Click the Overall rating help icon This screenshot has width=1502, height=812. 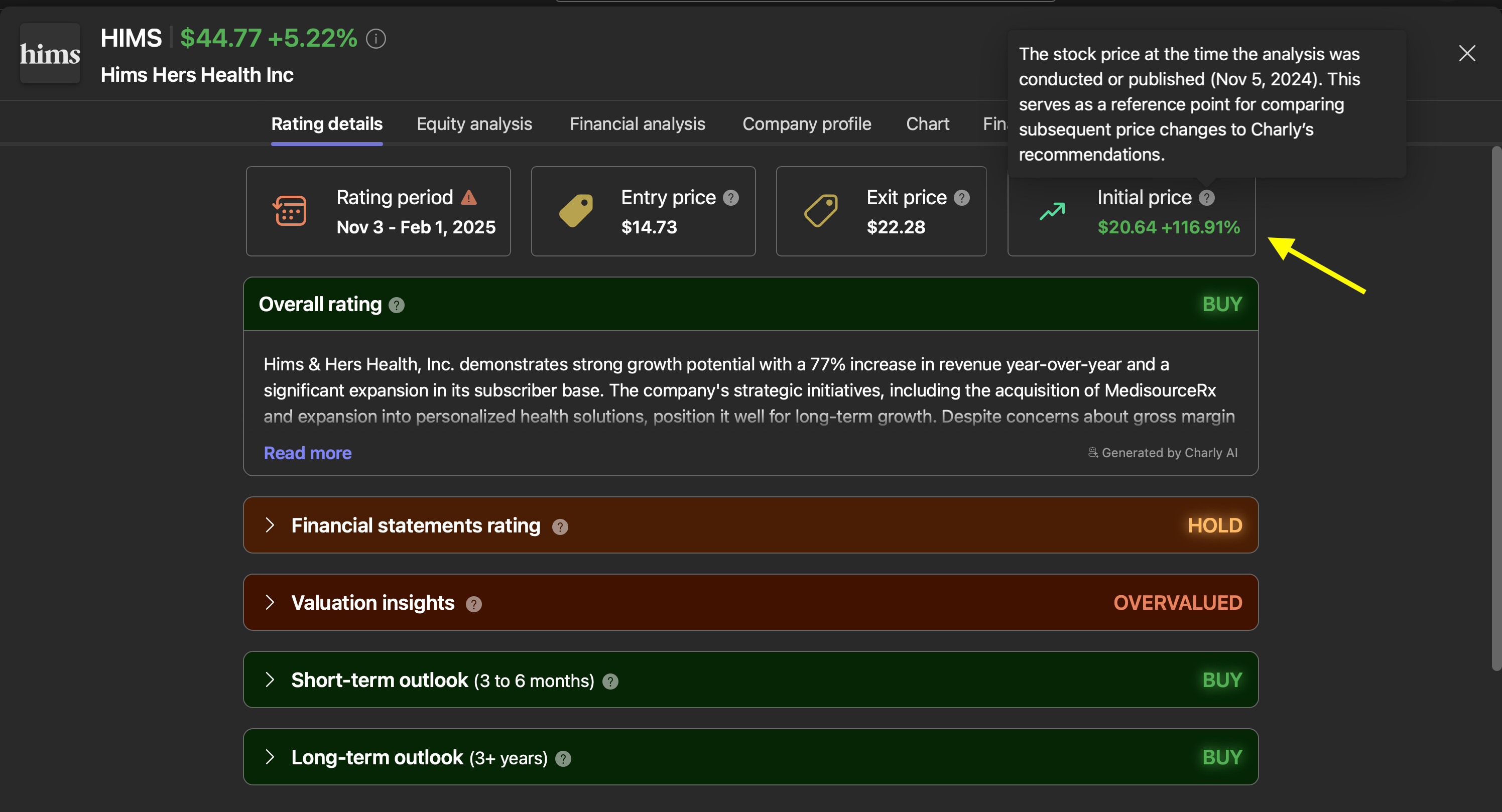click(x=397, y=305)
